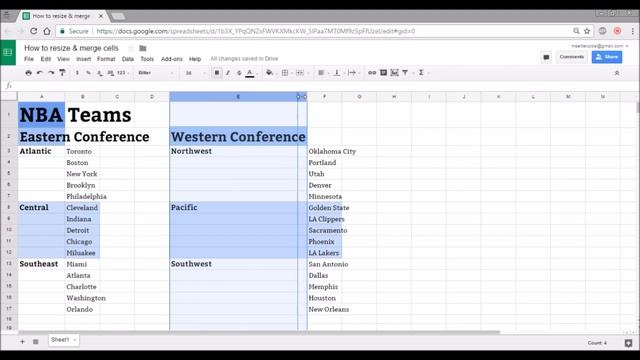The image size is (640, 360).
Task: Click the Western Conference cell
Action: click(238, 137)
